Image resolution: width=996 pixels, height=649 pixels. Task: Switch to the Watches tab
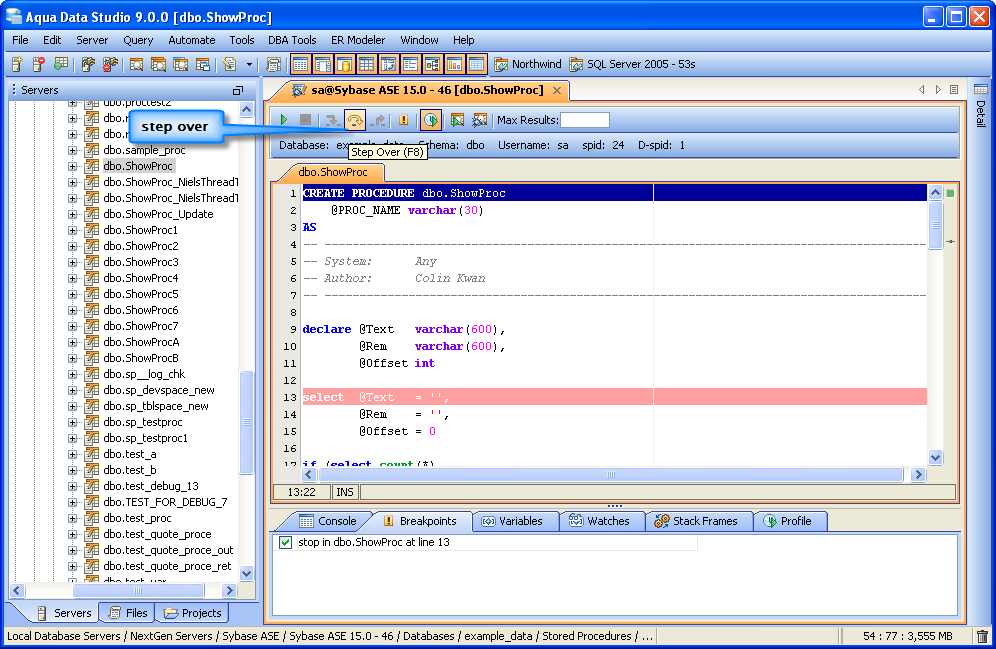[x=600, y=521]
